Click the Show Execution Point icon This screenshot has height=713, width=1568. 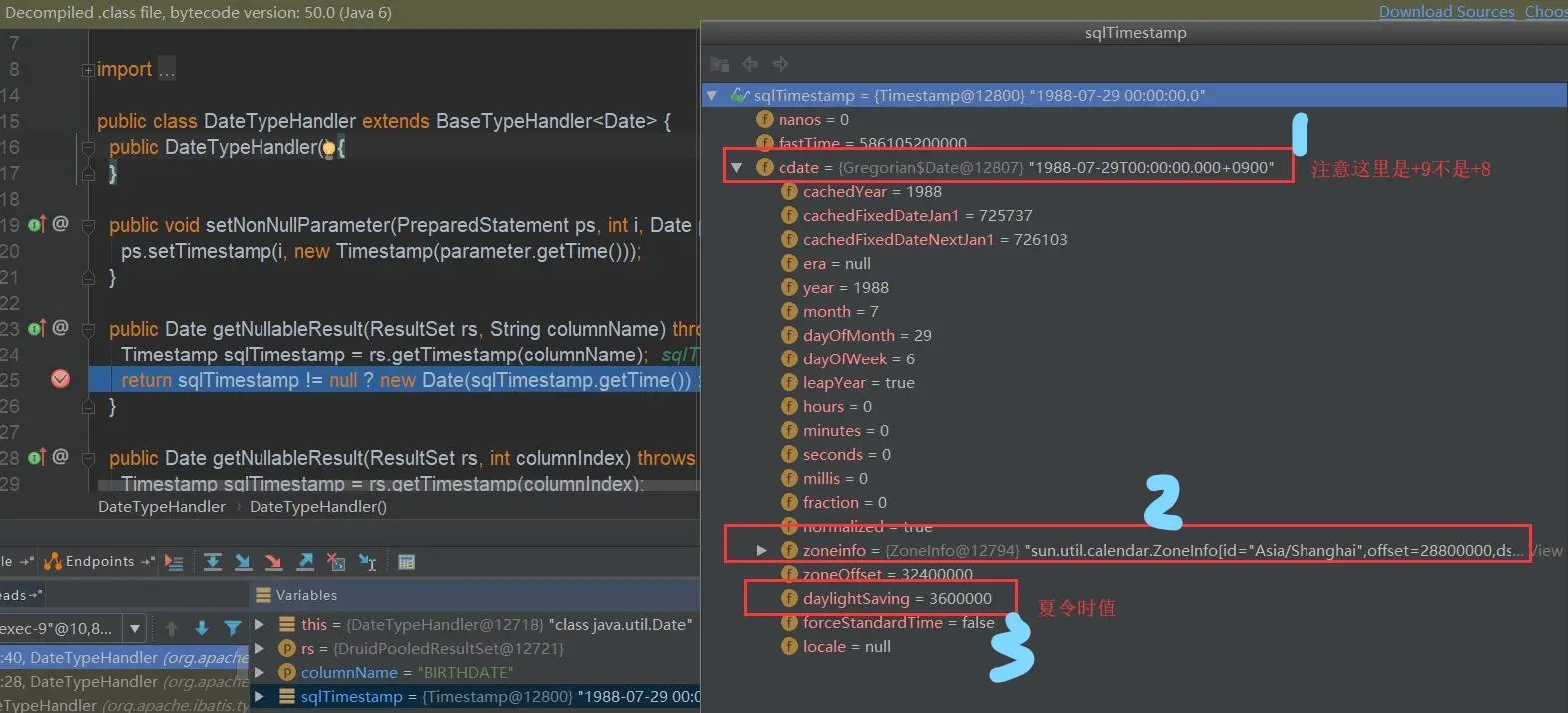click(174, 562)
